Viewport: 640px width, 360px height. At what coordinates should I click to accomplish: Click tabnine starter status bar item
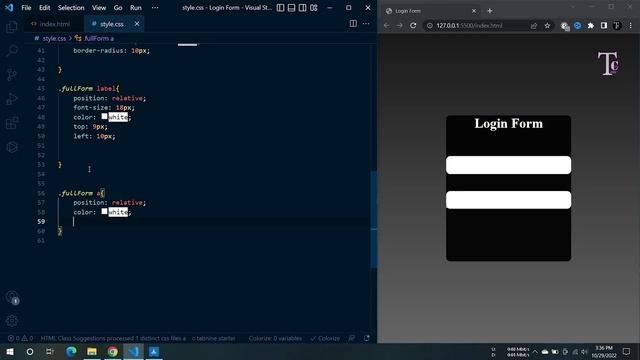(x=213, y=338)
